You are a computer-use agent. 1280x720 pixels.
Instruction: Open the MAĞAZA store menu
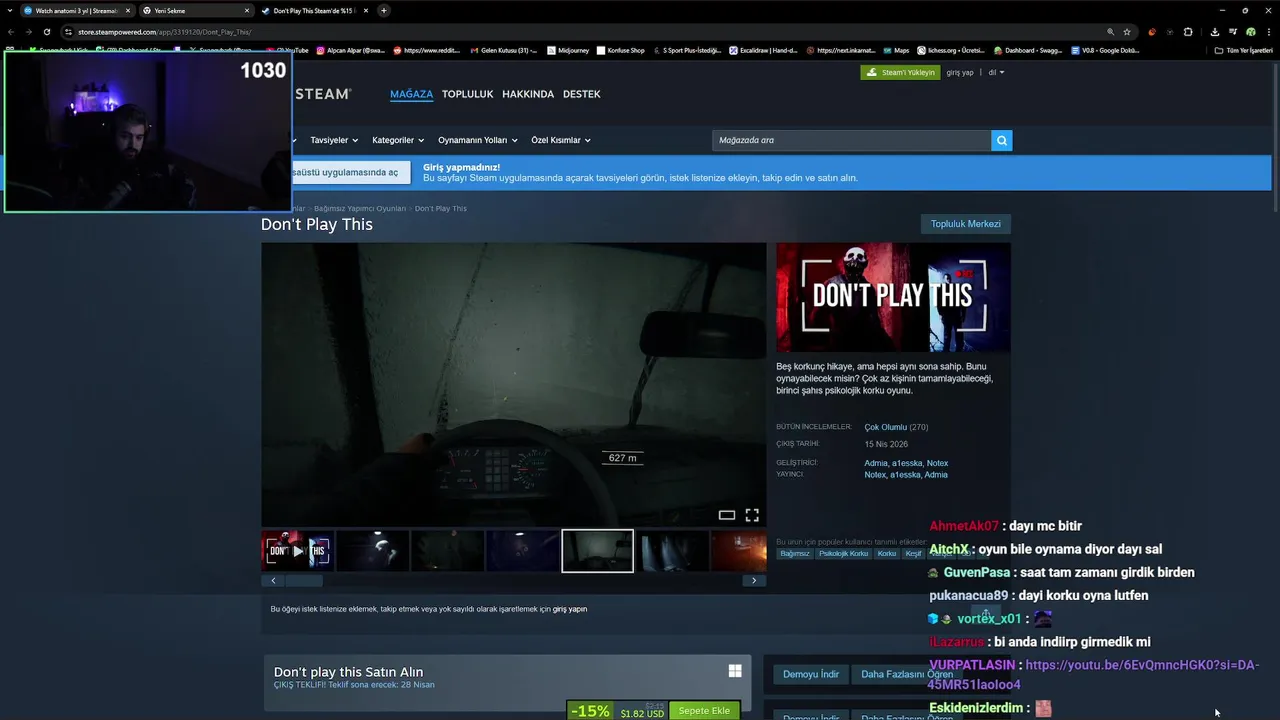coord(411,94)
